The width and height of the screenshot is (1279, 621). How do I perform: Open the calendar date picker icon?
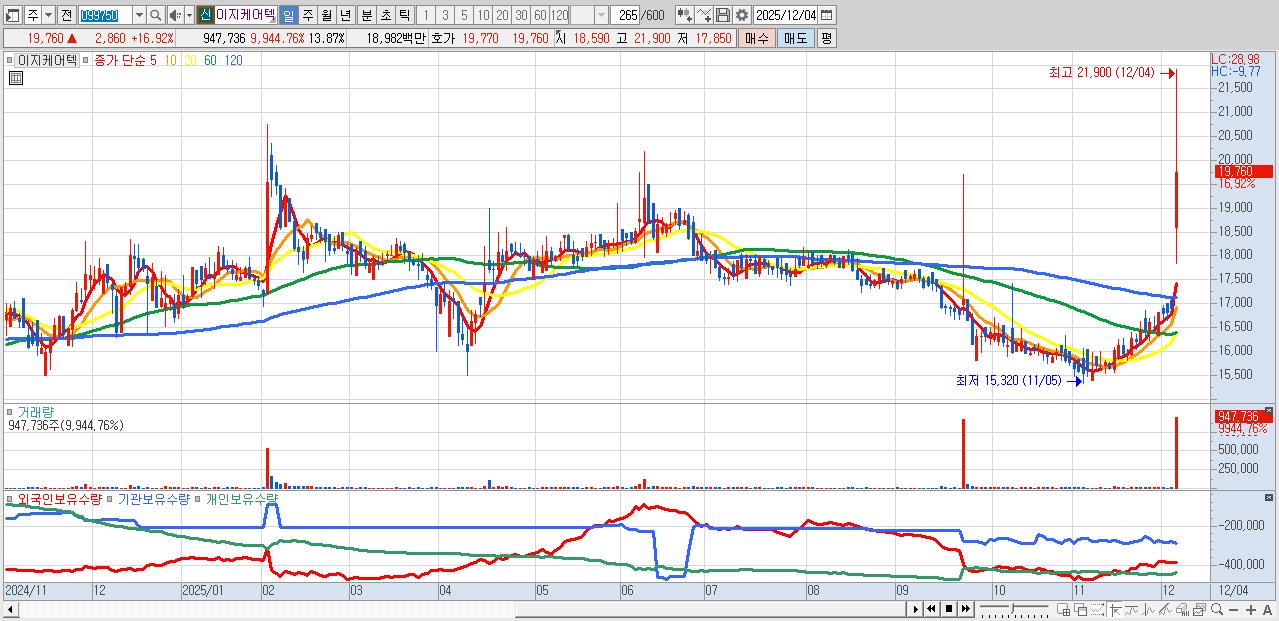coord(826,15)
